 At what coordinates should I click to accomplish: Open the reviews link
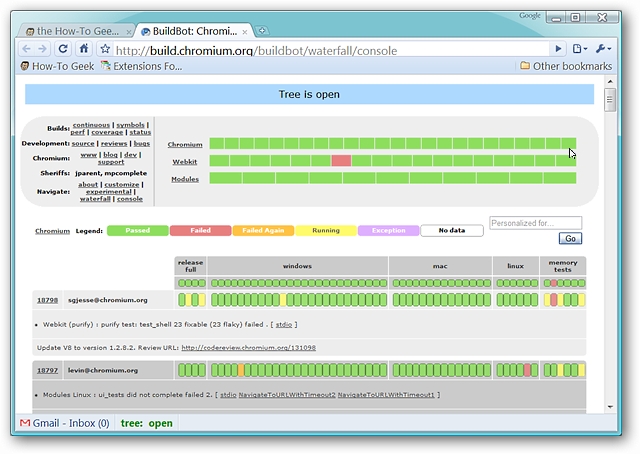tap(114, 144)
